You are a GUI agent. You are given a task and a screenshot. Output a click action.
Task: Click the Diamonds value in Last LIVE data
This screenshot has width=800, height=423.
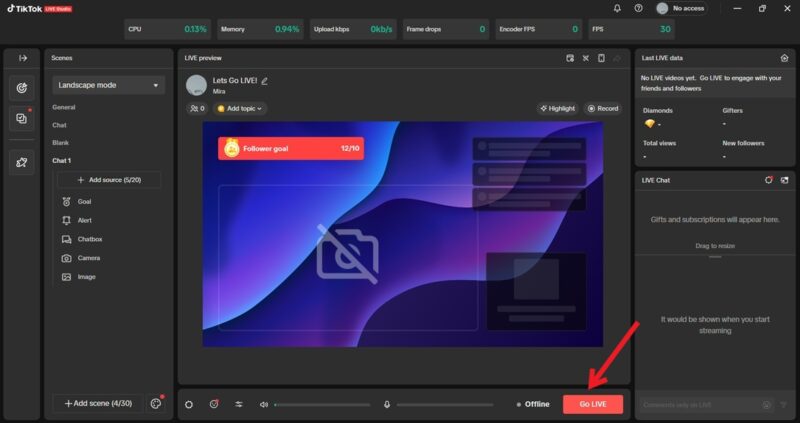point(653,124)
